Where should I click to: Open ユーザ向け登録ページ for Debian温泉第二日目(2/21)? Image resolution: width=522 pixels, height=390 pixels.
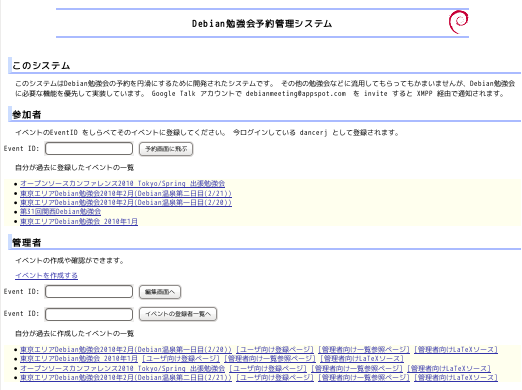[x=275, y=377]
